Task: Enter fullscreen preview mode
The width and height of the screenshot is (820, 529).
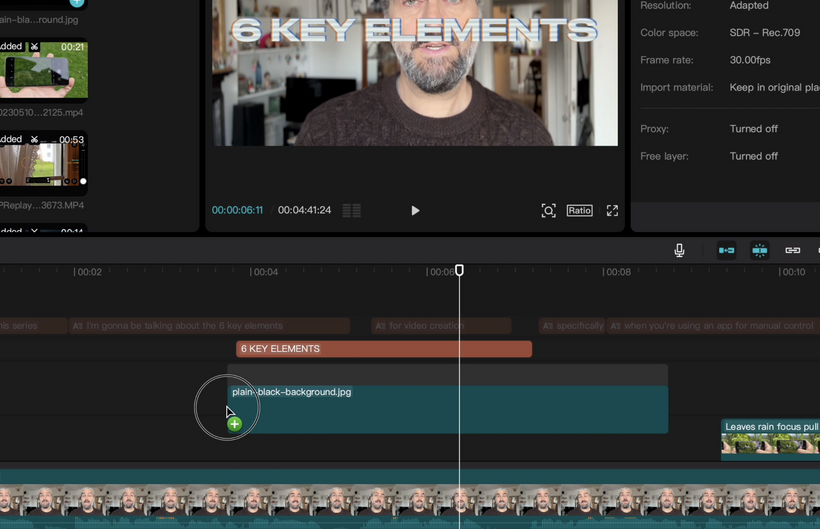Action: click(x=612, y=211)
